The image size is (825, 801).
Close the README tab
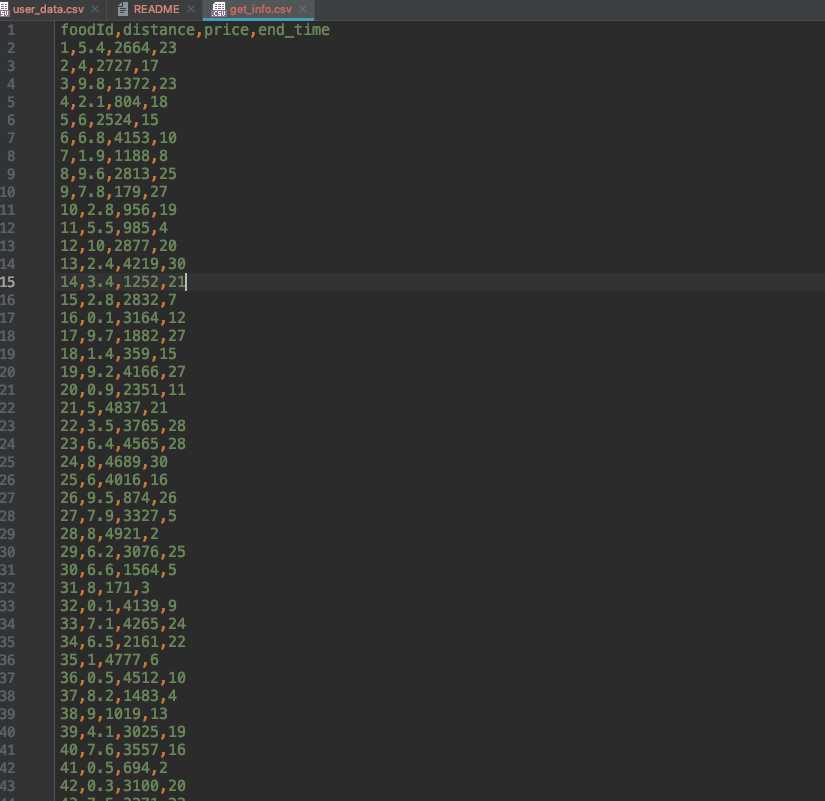coord(191,9)
